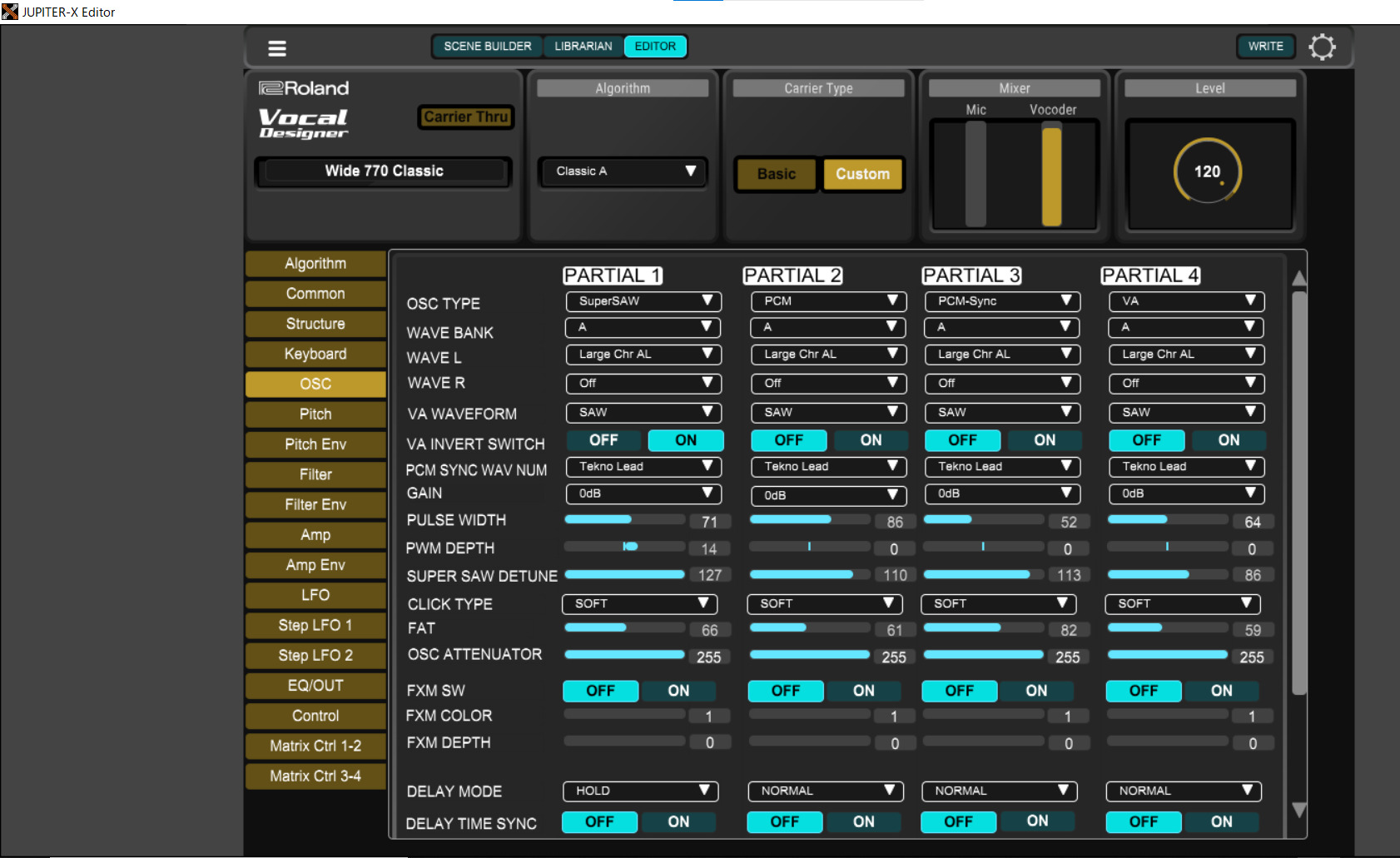Click the WRITE button
Image resolution: width=1400 pixels, height=858 pixels.
click(x=1266, y=47)
